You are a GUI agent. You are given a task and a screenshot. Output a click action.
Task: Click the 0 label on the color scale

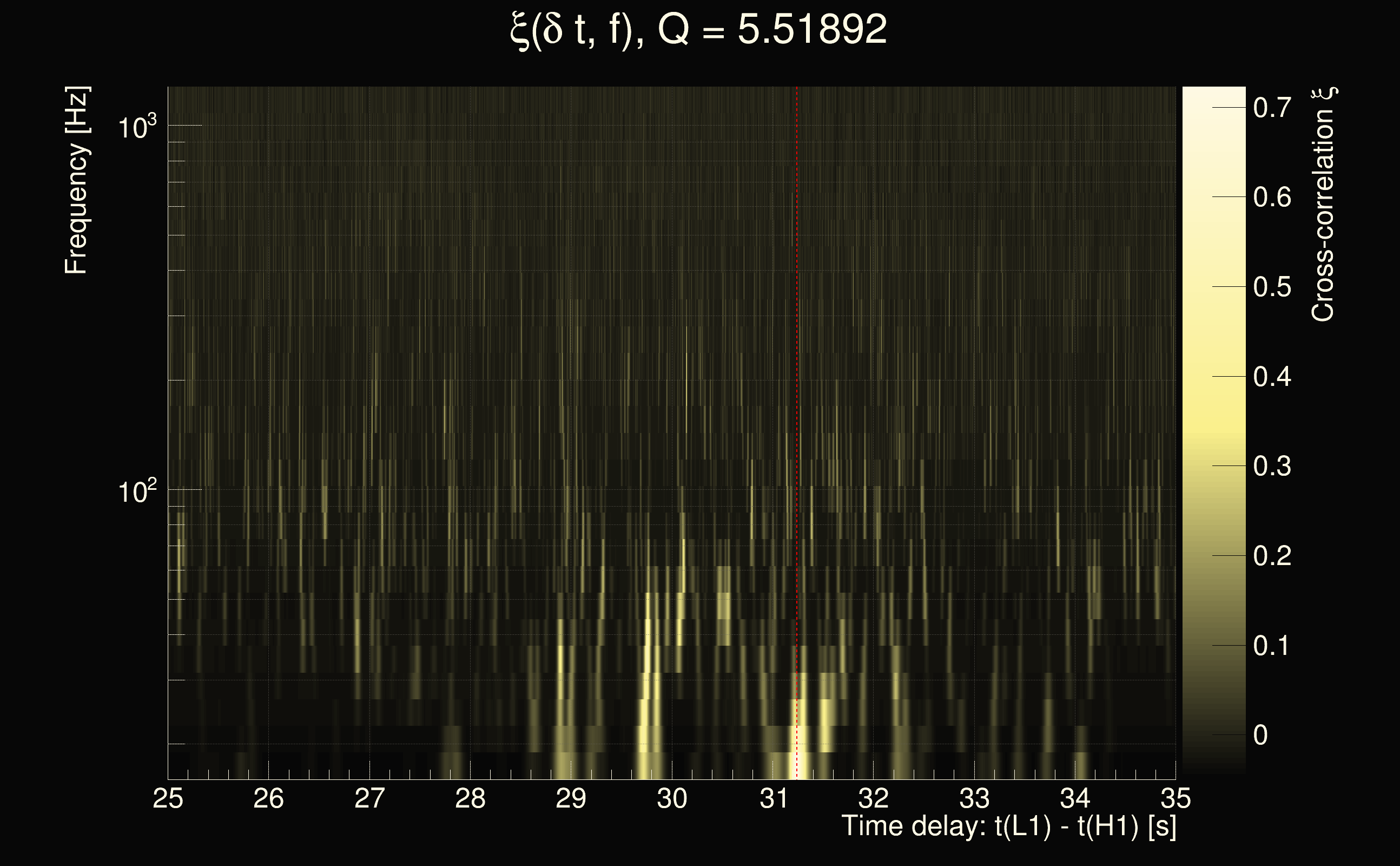(1260, 736)
